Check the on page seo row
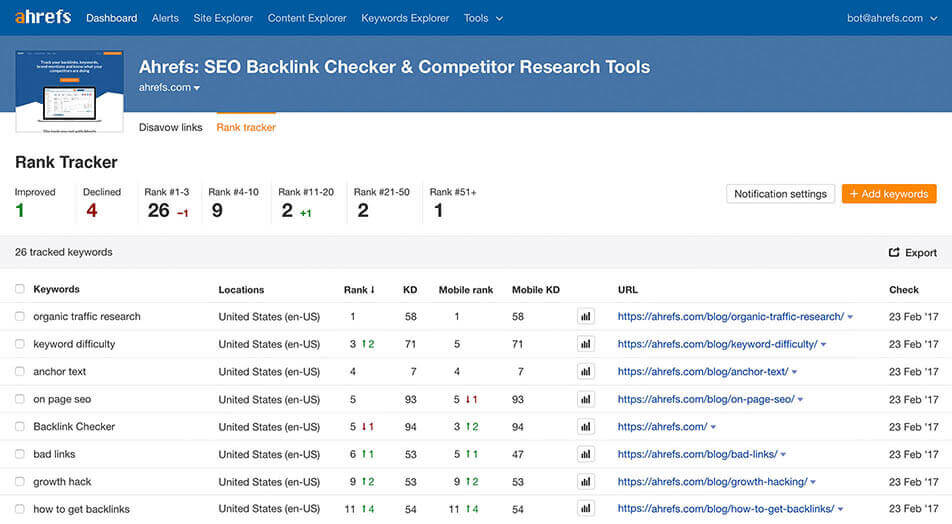The height and width of the screenshot is (524, 952). point(20,399)
